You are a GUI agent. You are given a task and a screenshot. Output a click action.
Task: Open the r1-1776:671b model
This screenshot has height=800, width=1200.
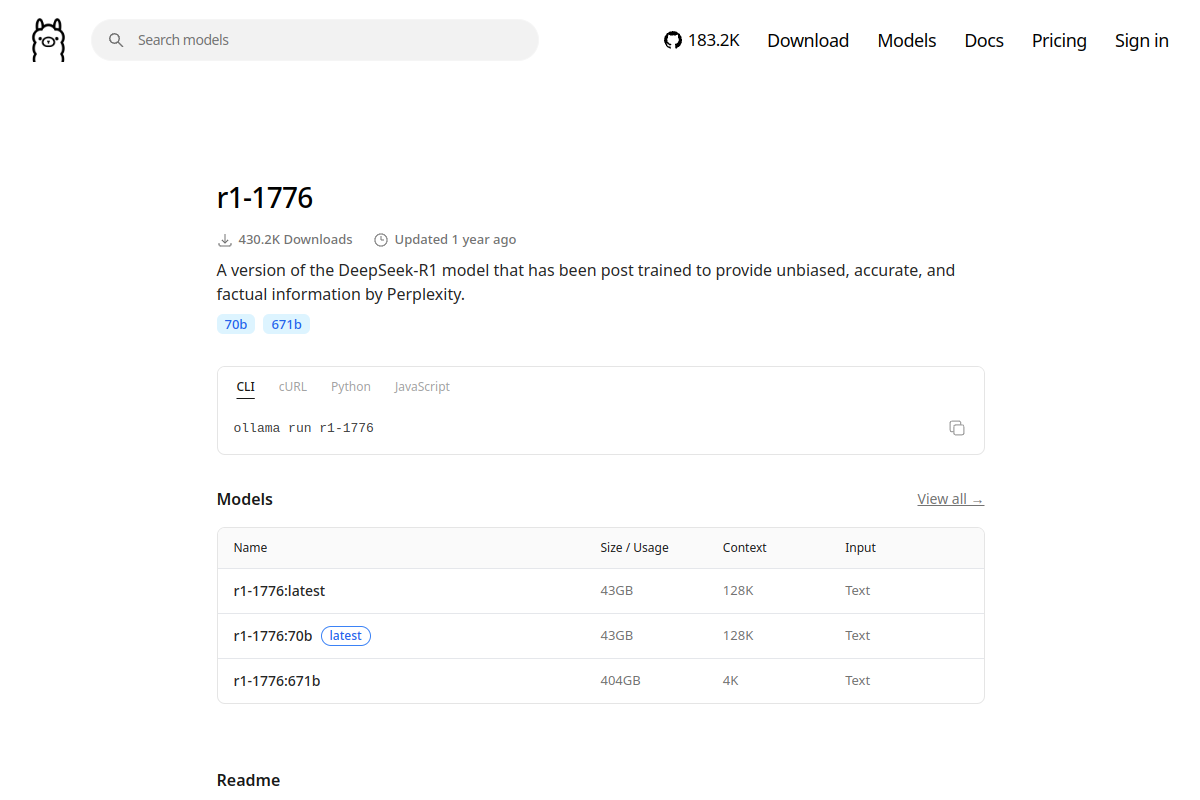click(x=277, y=681)
